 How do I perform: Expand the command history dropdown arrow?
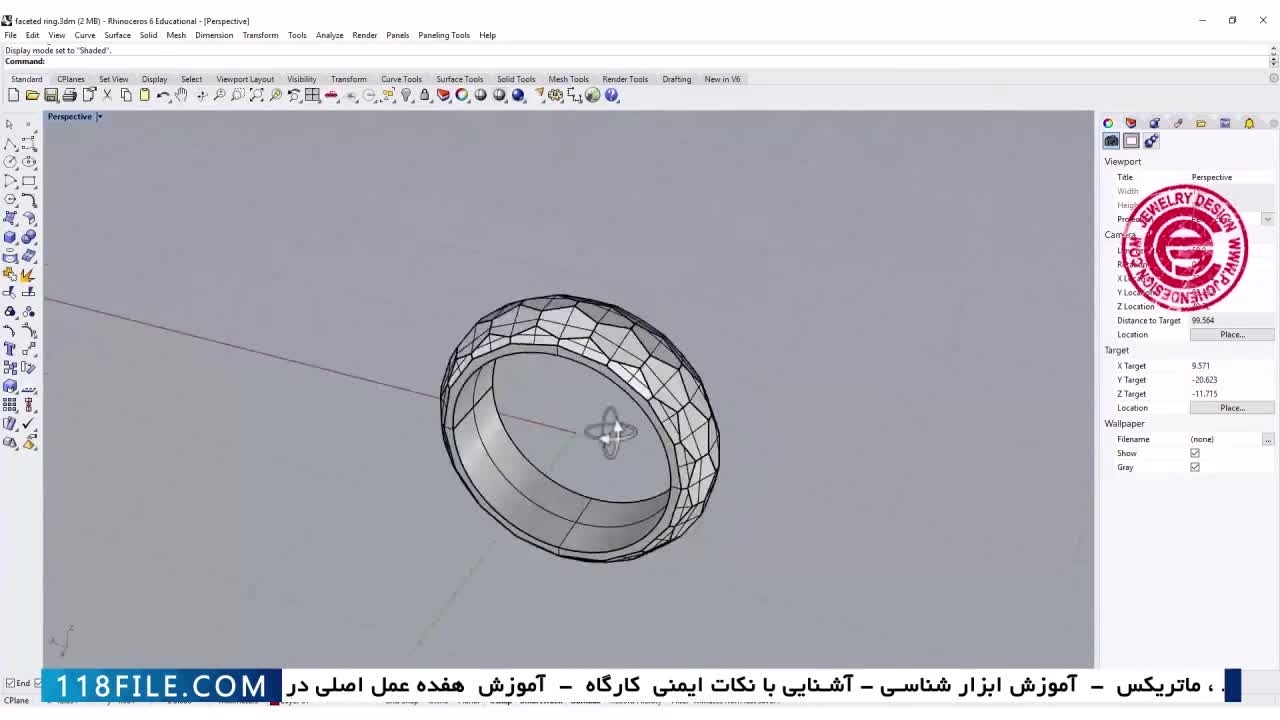click(x=1273, y=62)
